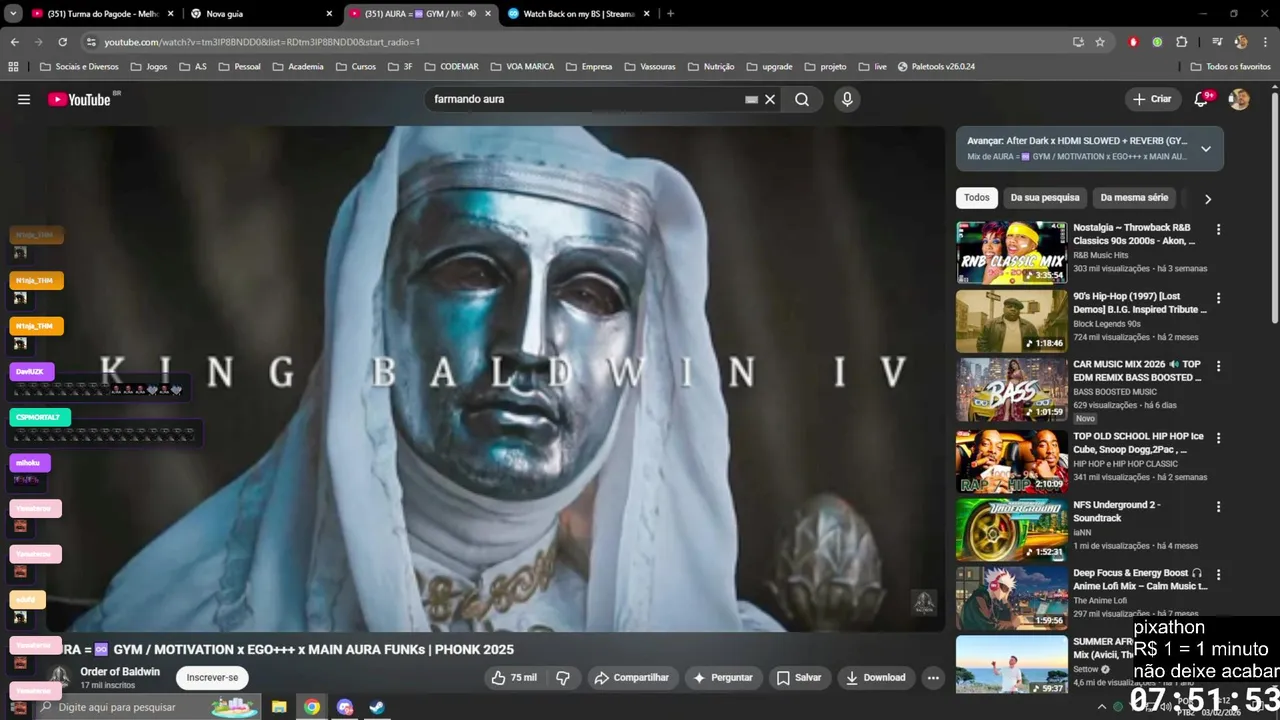Open TOP OLD SCHOOL HIP HOP thumbnail
The image size is (1280, 720).
(1011, 462)
